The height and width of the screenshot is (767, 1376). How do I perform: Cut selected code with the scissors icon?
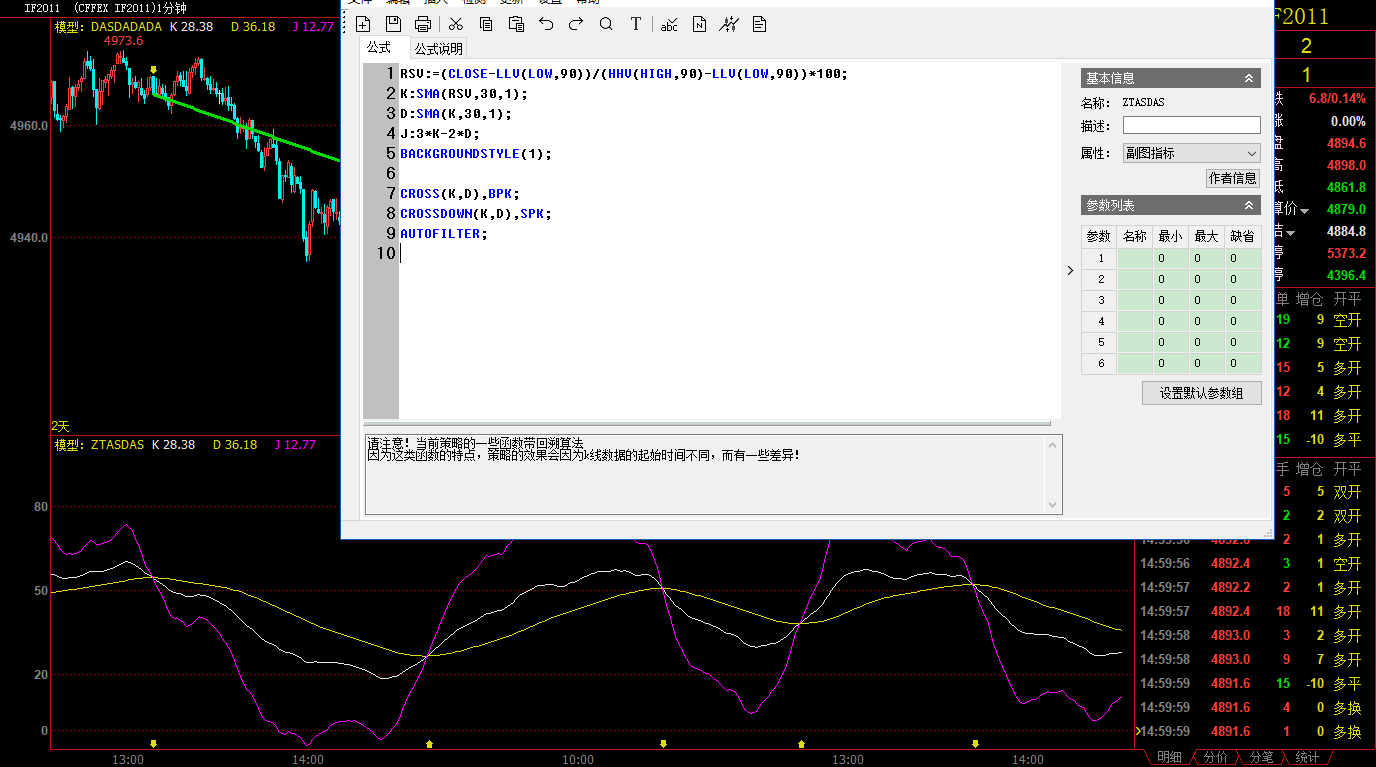point(456,24)
